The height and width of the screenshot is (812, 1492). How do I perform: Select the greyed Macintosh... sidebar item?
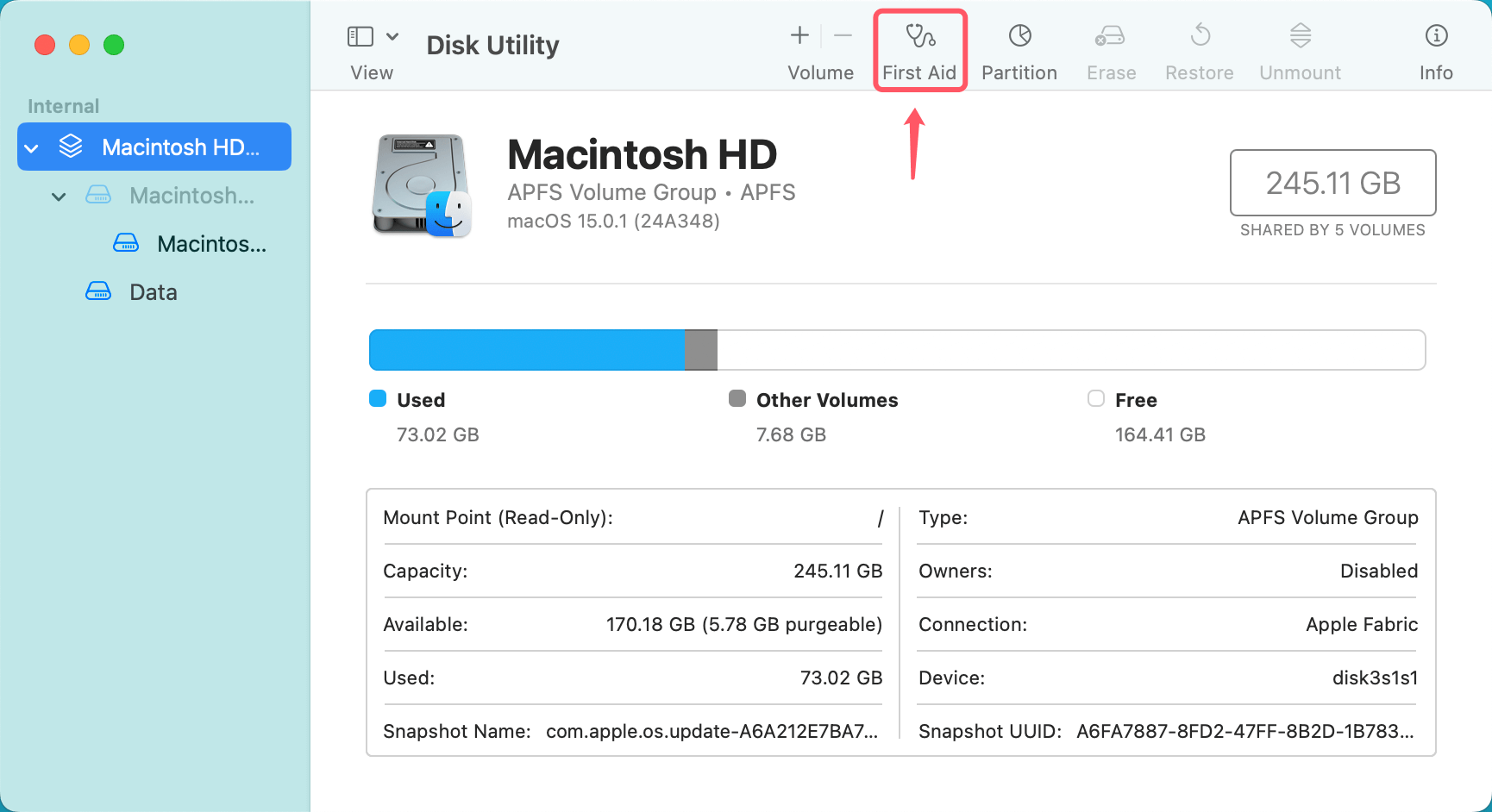[x=191, y=196]
